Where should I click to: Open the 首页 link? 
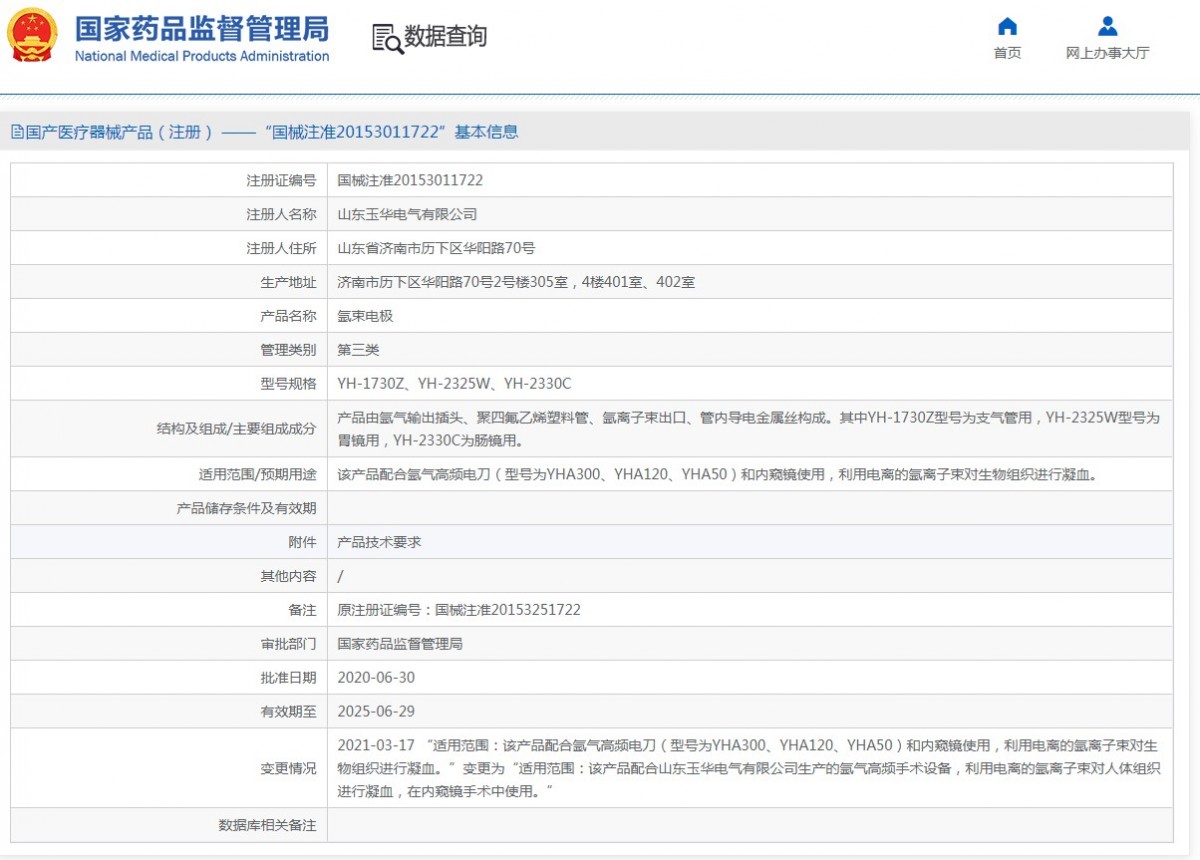[x=1007, y=53]
